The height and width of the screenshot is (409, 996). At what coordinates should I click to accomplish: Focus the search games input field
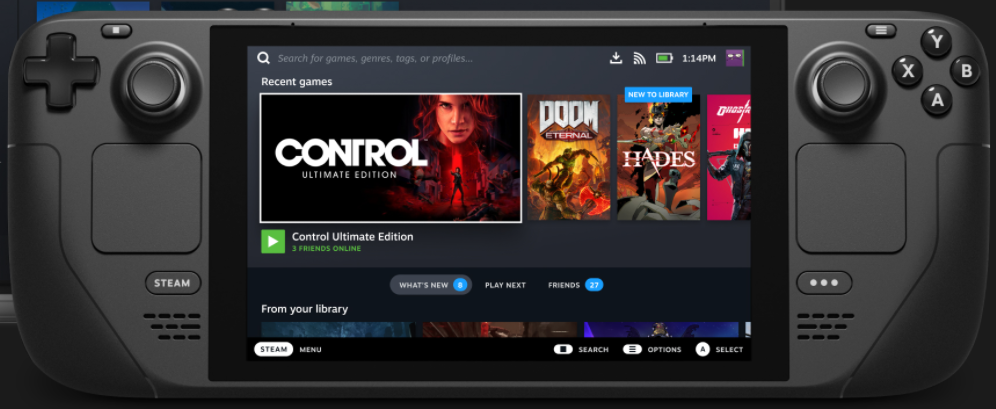pos(375,58)
